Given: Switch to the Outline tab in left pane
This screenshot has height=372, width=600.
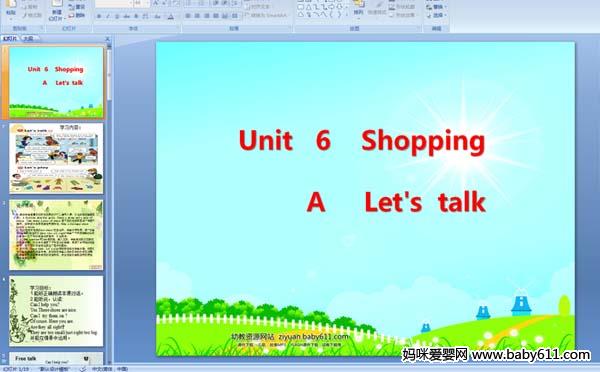Looking at the screenshot, I should coord(28,38).
